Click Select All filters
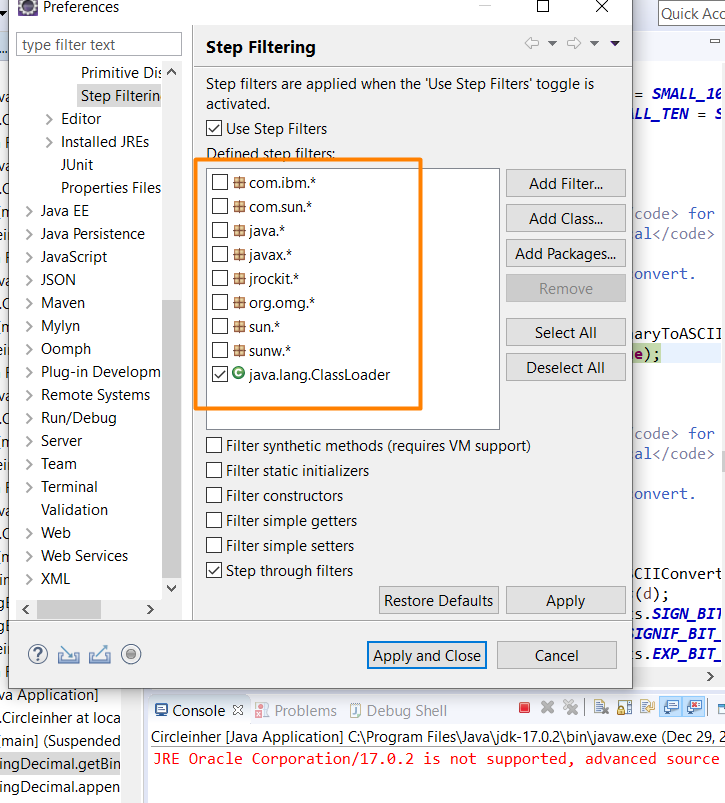The height and width of the screenshot is (803, 725). (x=566, y=332)
